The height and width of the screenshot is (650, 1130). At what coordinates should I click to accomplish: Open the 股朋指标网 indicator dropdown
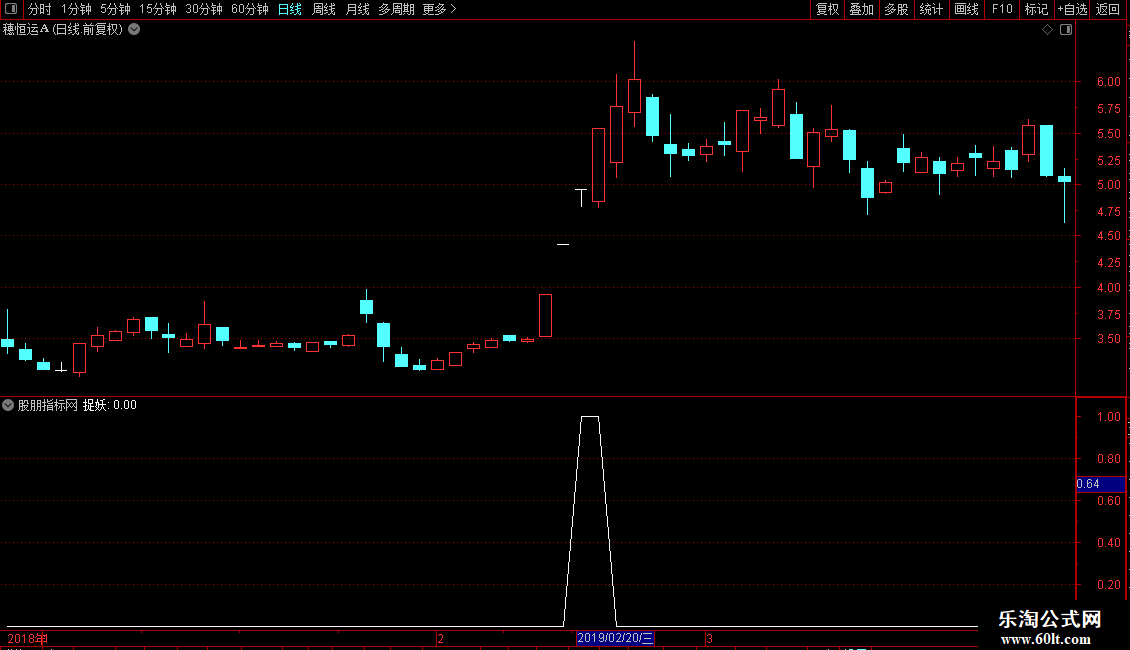[8, 405]
